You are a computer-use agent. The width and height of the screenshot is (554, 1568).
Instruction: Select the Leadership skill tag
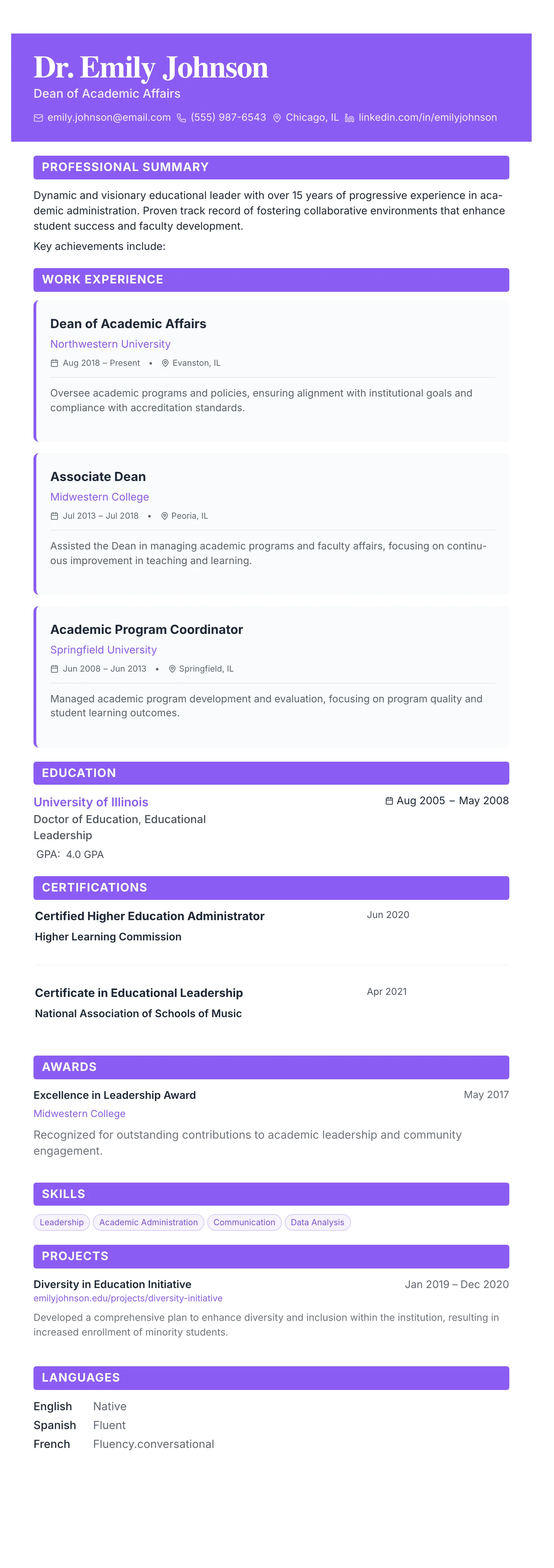[61, 1222]
